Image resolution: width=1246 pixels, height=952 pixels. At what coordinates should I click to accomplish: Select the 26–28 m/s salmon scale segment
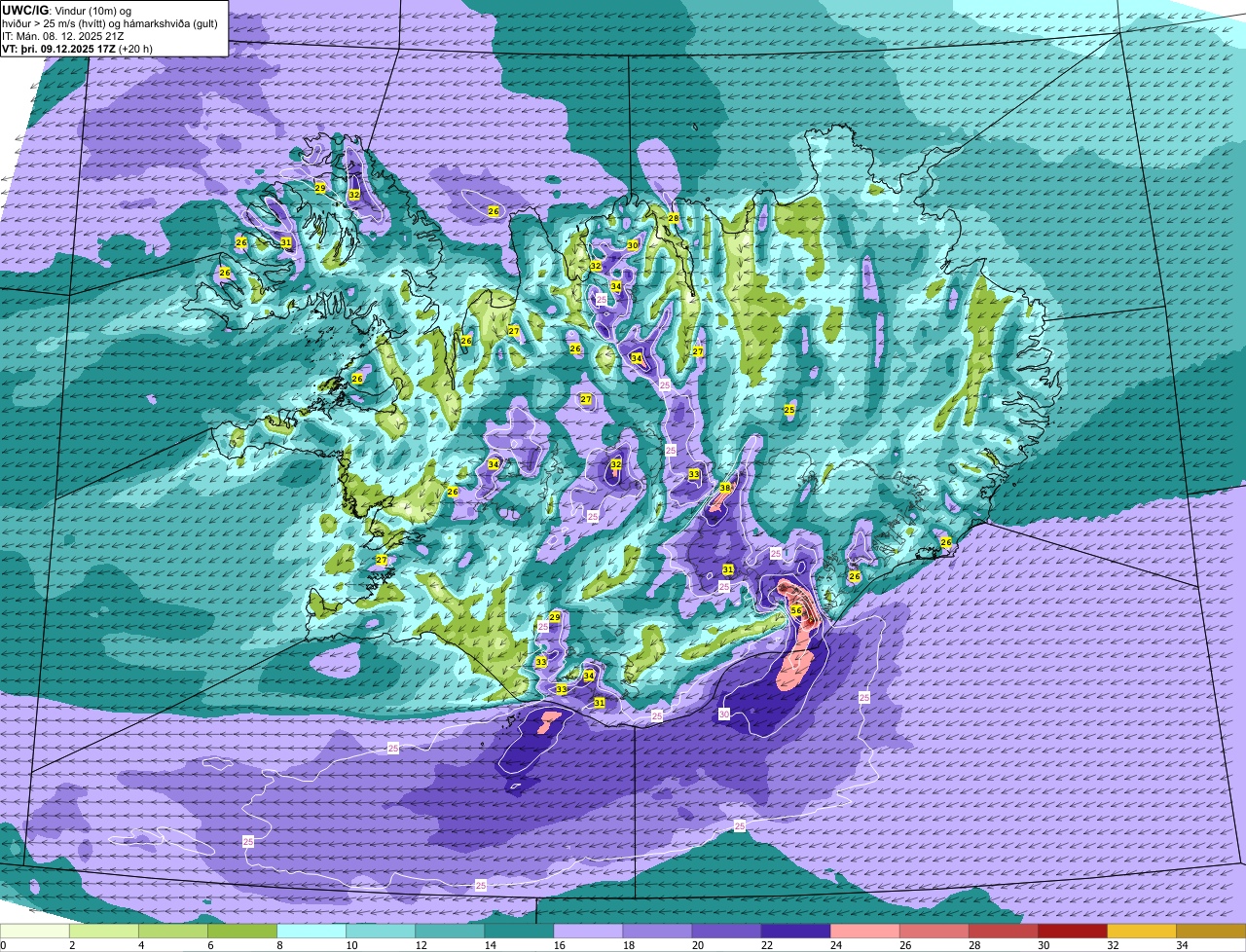[x=934, y=932]
